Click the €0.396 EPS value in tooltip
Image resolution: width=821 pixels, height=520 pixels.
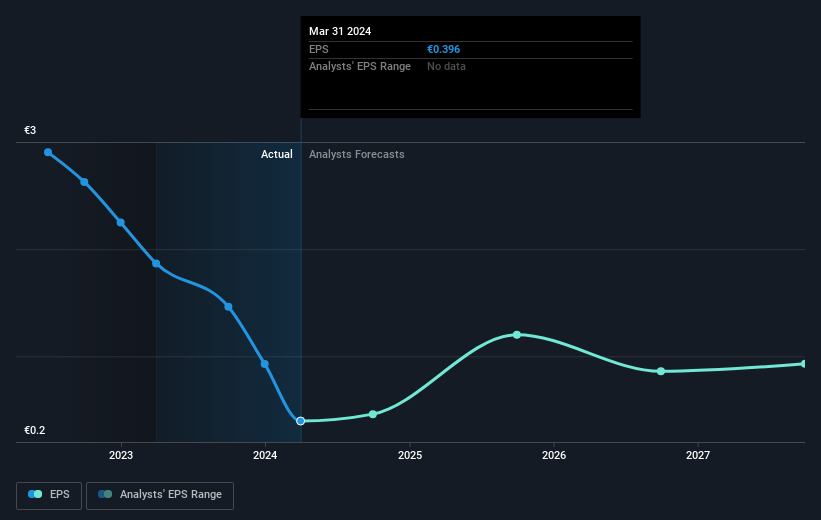tap(443, 49)
